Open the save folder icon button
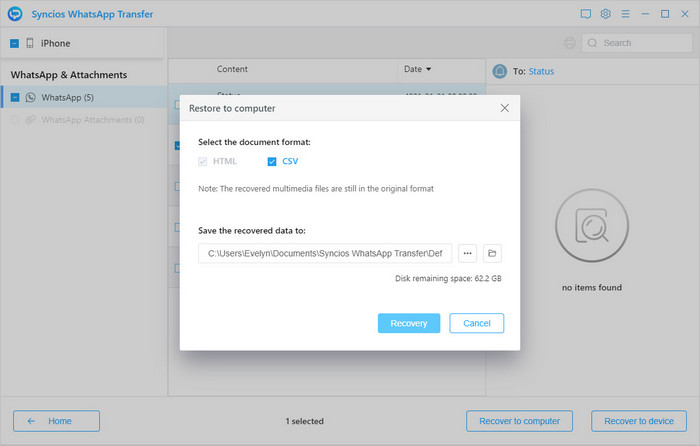 coord(492,253)
